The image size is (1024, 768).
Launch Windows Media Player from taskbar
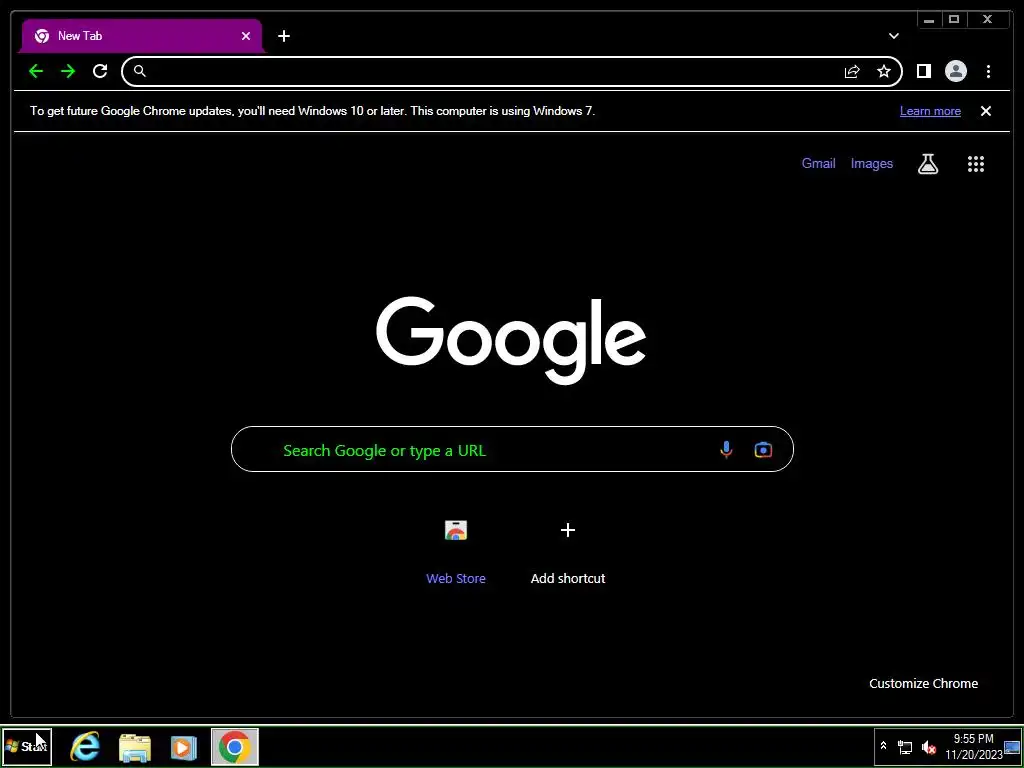point(184,747)
